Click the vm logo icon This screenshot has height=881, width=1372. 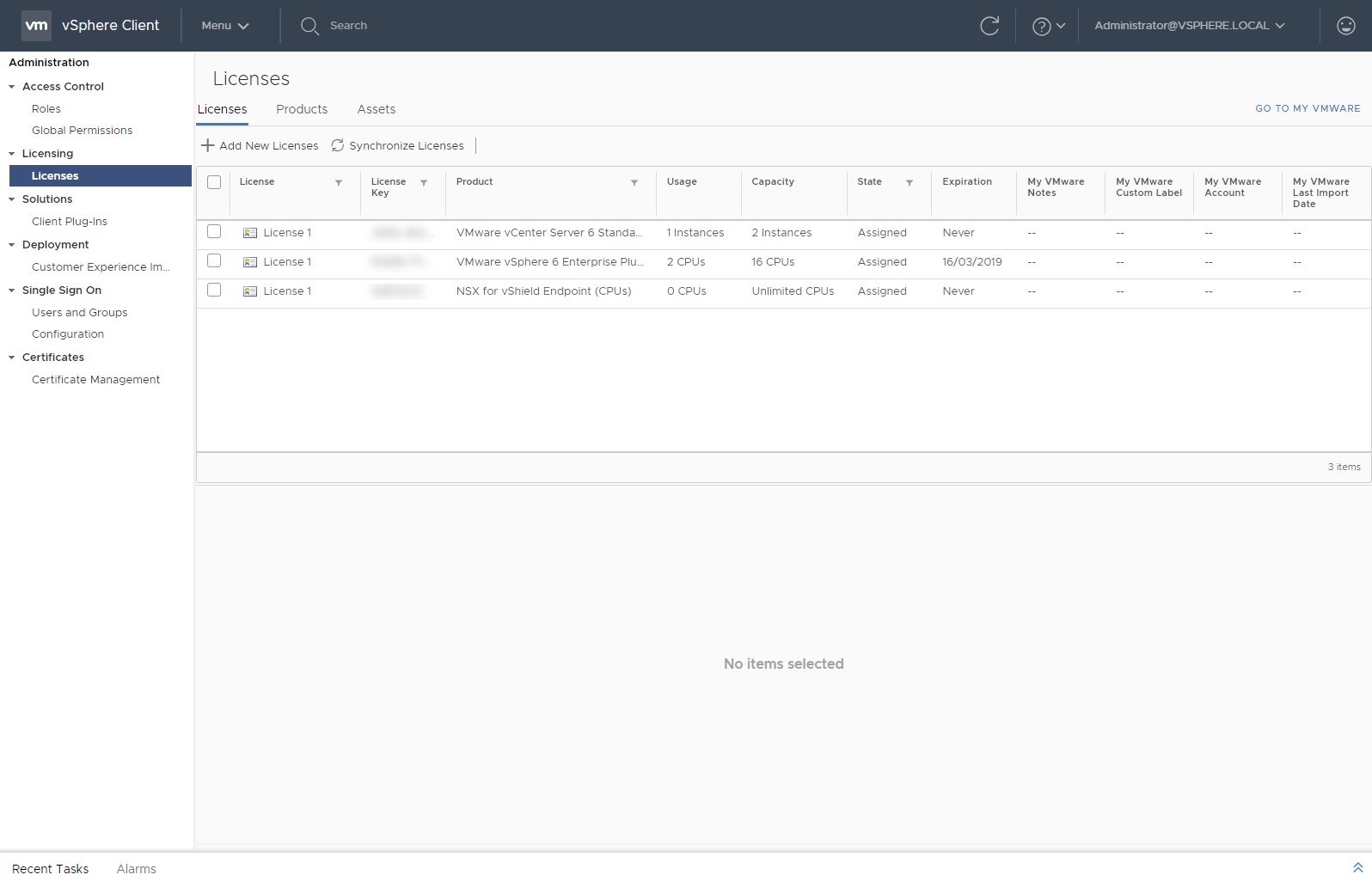coord(36,26)
